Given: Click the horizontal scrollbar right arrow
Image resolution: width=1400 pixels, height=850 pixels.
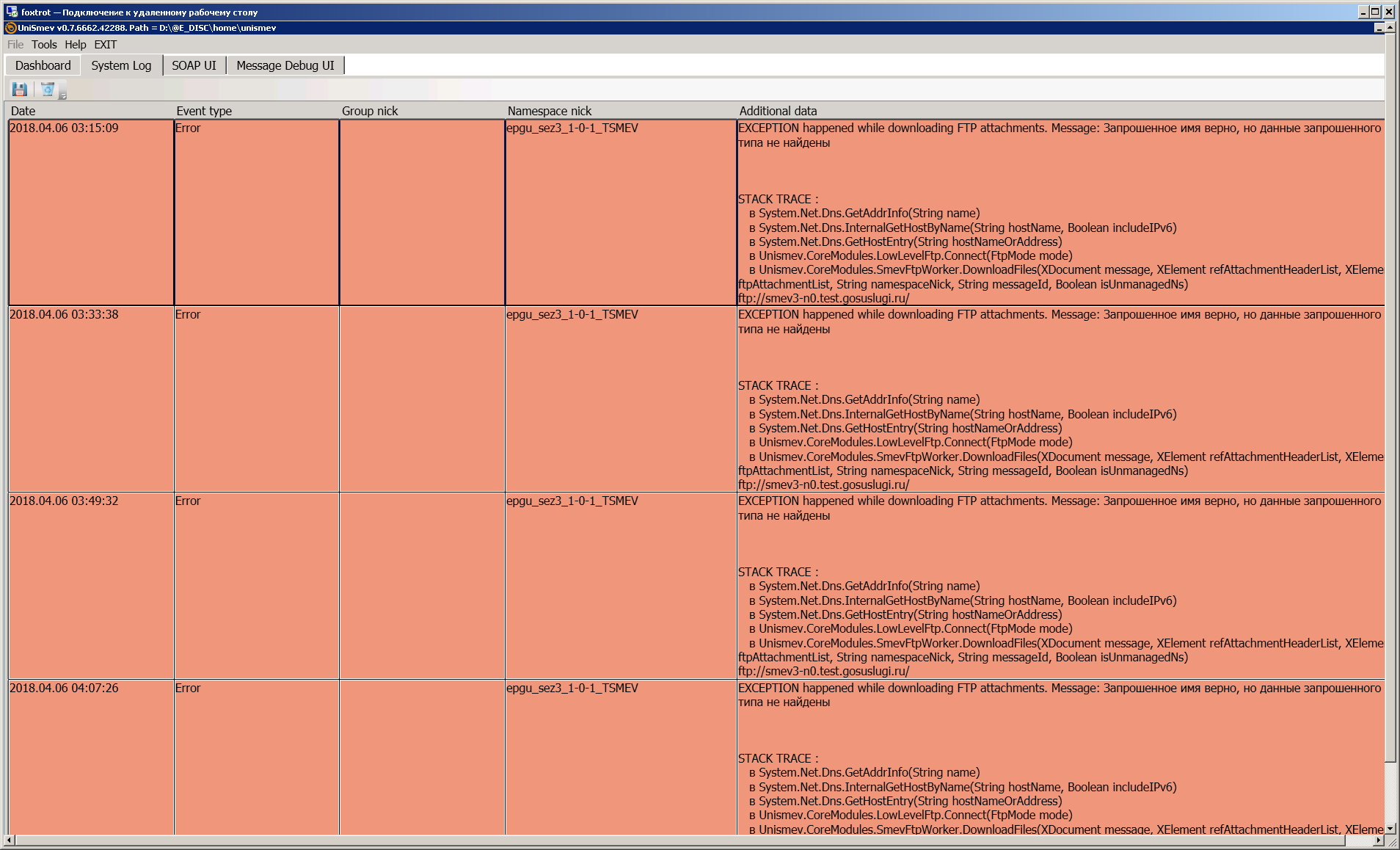Looking at the screenshot, I should pyautogui.click(x=1379, y=840).
